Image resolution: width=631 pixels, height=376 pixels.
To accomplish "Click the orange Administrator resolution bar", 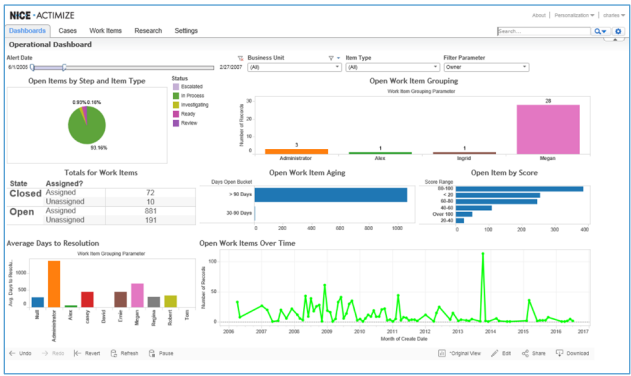I will point(54,284).
